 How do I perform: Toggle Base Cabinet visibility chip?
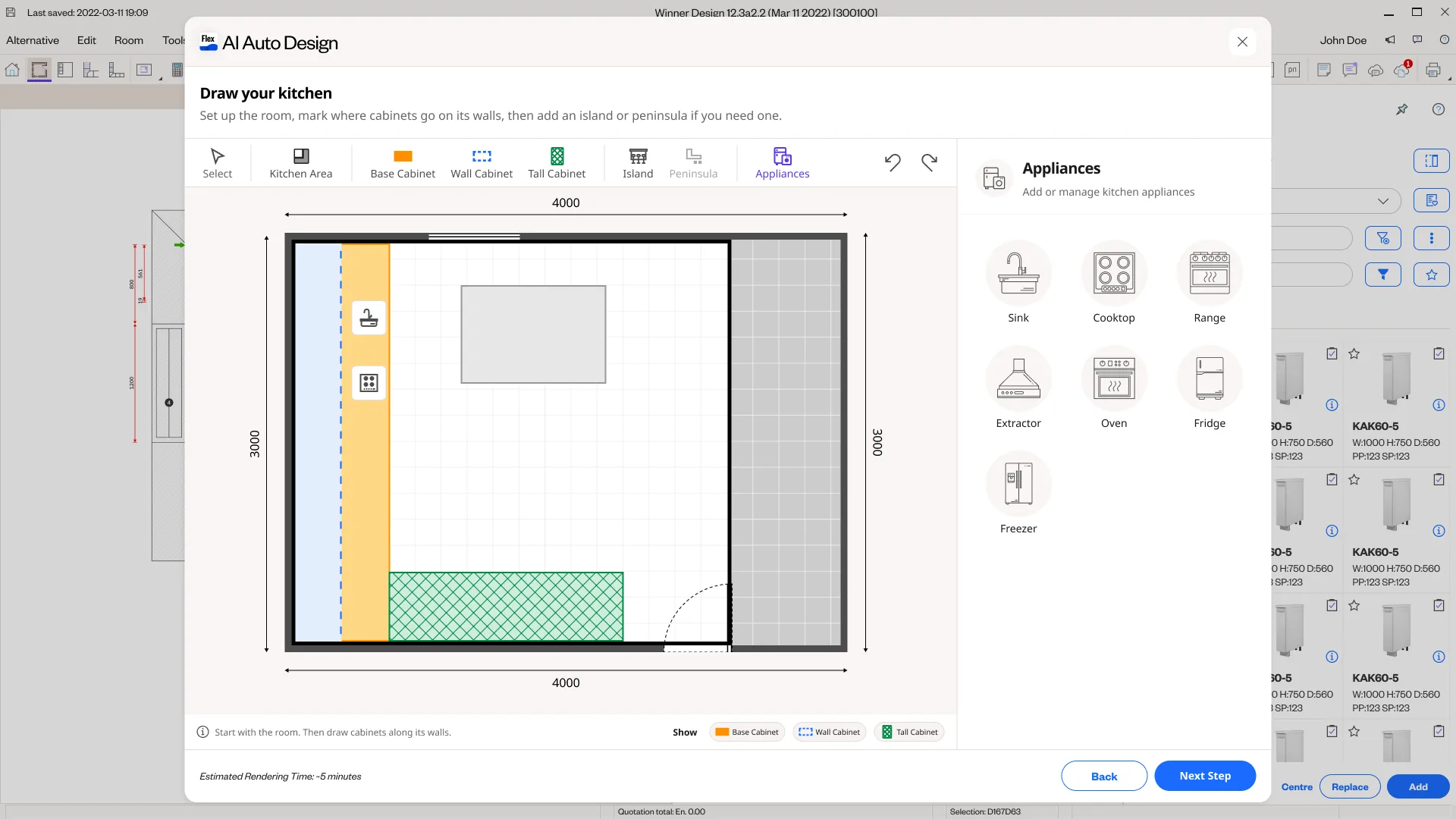(747, 732)
